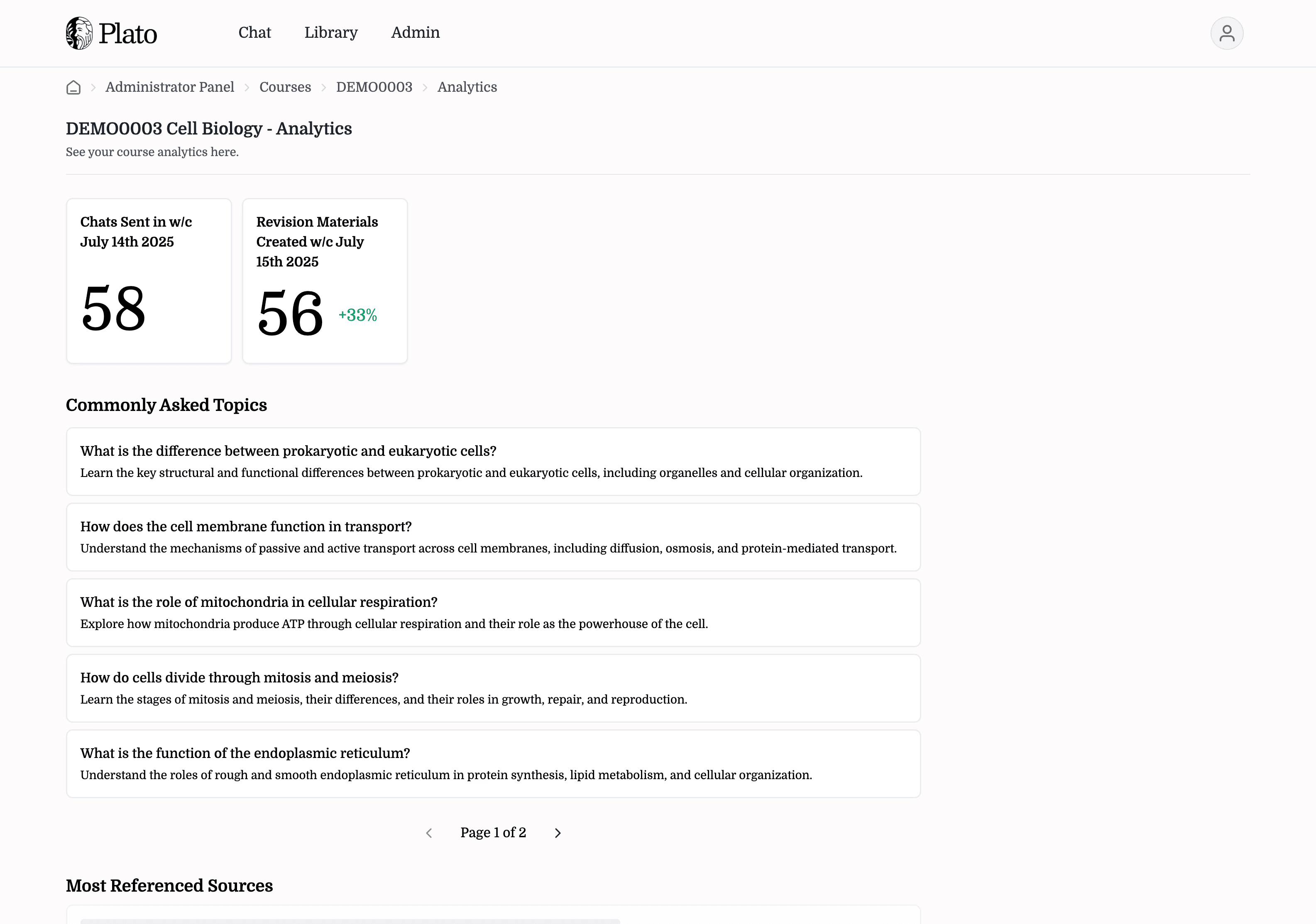Open the mitosis and meiosis topic

click(493, 688)
